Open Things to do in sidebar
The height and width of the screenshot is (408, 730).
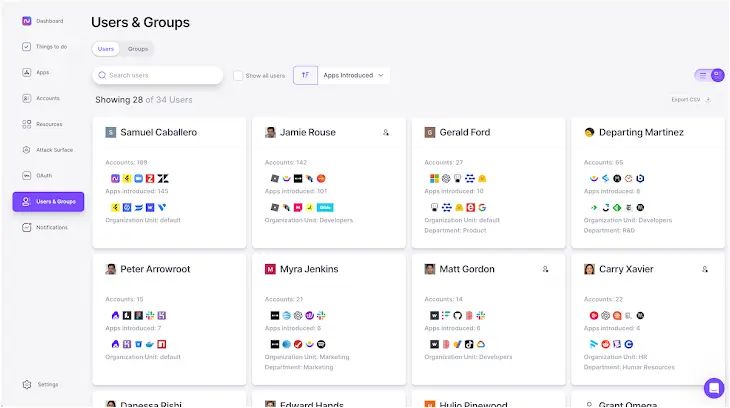coord(44,47)
